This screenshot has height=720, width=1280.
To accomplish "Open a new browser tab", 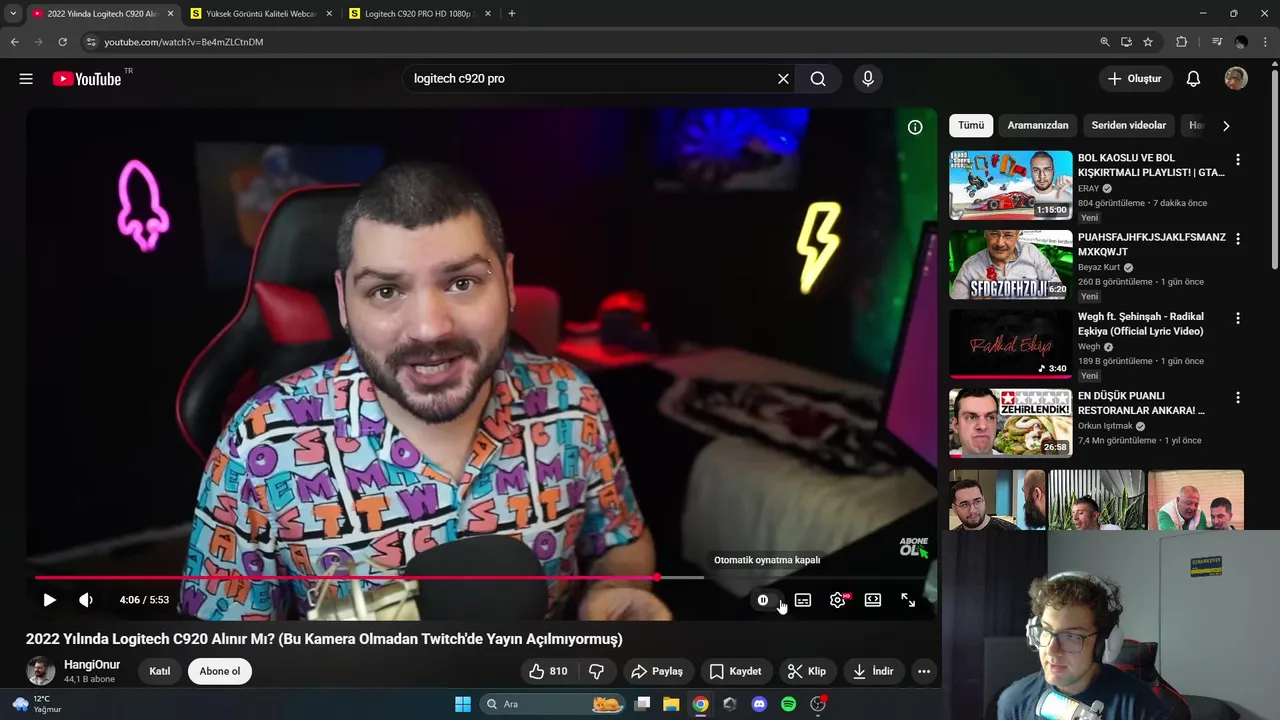I will (x=512, y=14).
